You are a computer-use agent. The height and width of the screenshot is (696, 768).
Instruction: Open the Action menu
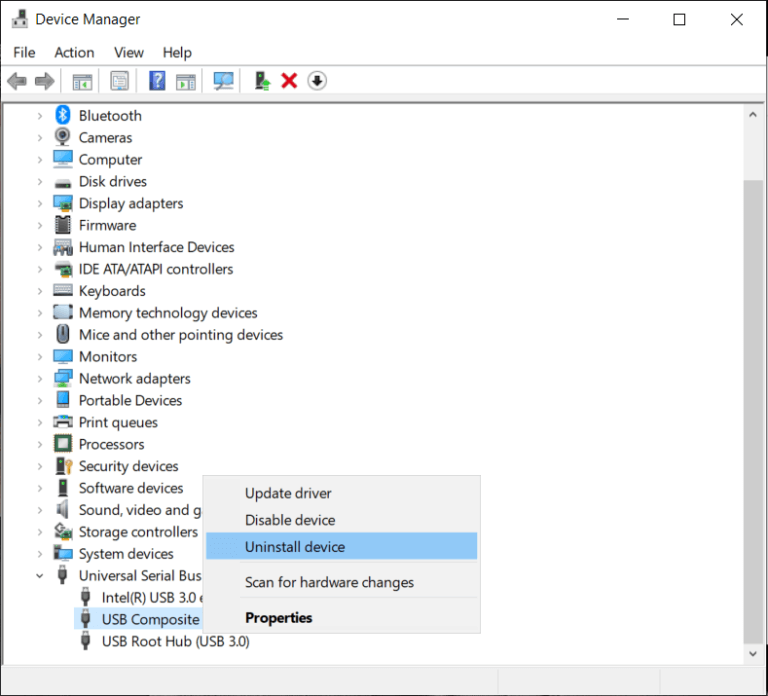pyautogui.click(x=74, y=52)
